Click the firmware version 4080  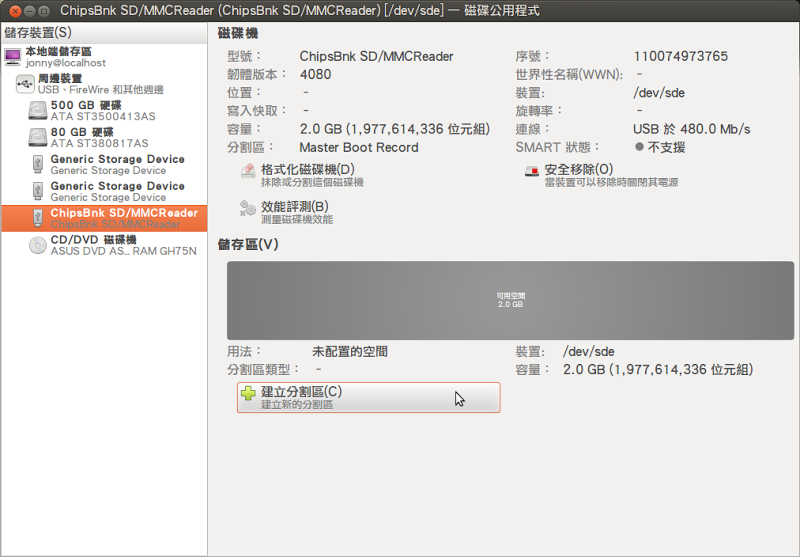[x=315, y=74]
